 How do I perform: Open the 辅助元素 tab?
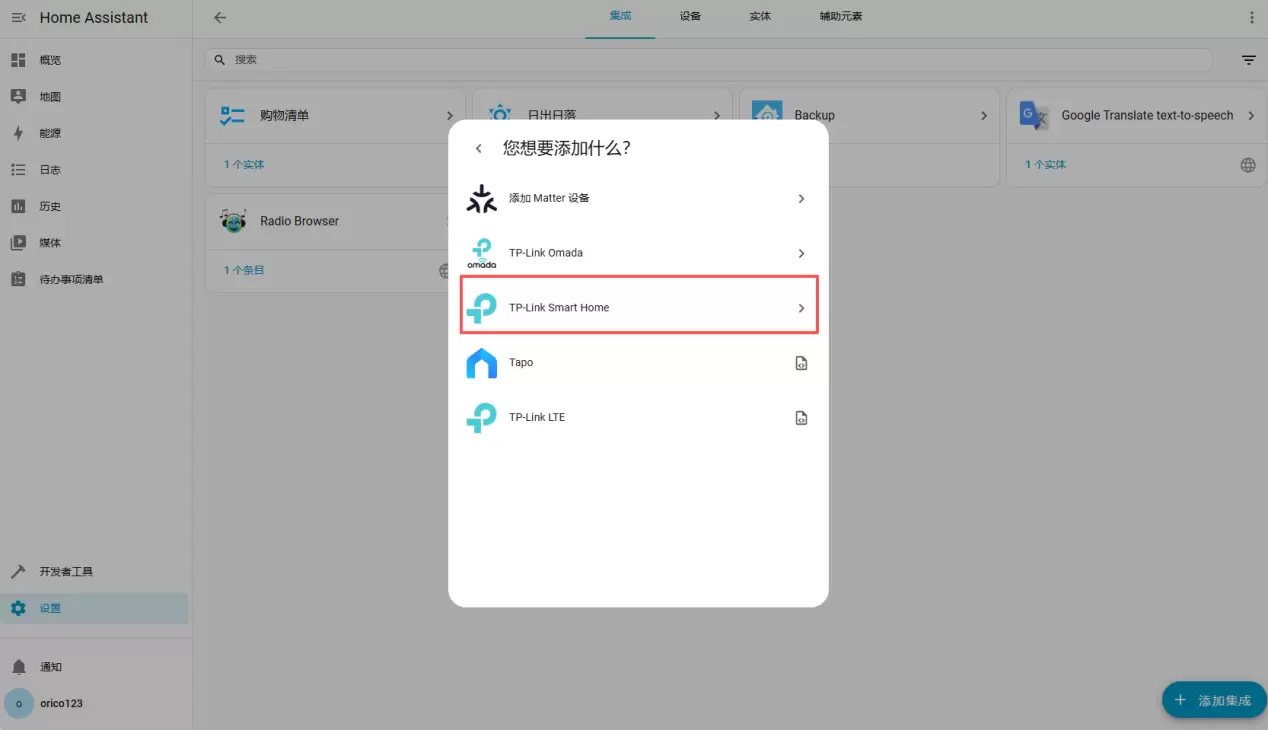[840, 17]
